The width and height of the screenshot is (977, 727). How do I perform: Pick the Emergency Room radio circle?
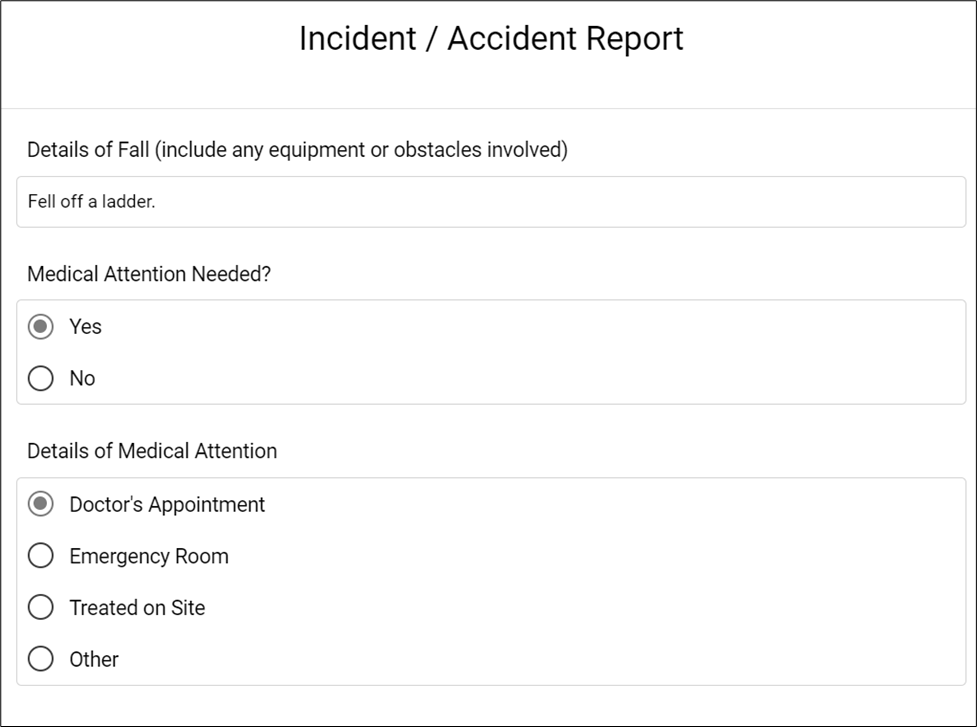(x=41, y=556)
